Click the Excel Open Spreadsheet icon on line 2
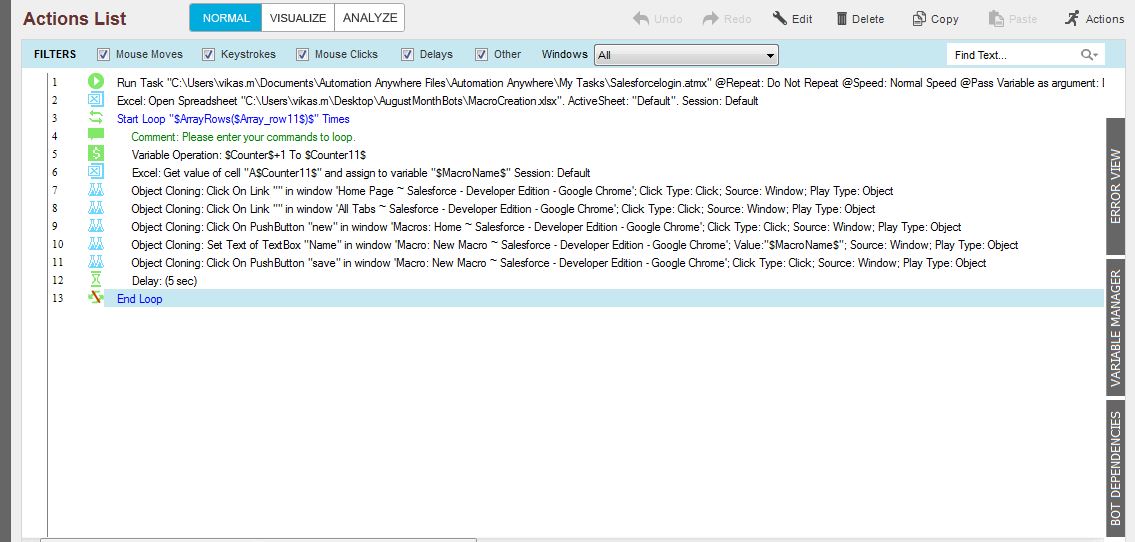This screenshot has height=542, width=1135. click(96, 100)
